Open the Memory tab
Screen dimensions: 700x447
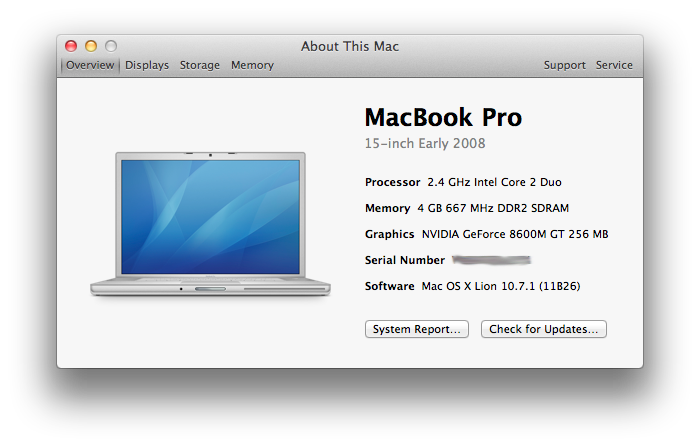coord(252,65)
